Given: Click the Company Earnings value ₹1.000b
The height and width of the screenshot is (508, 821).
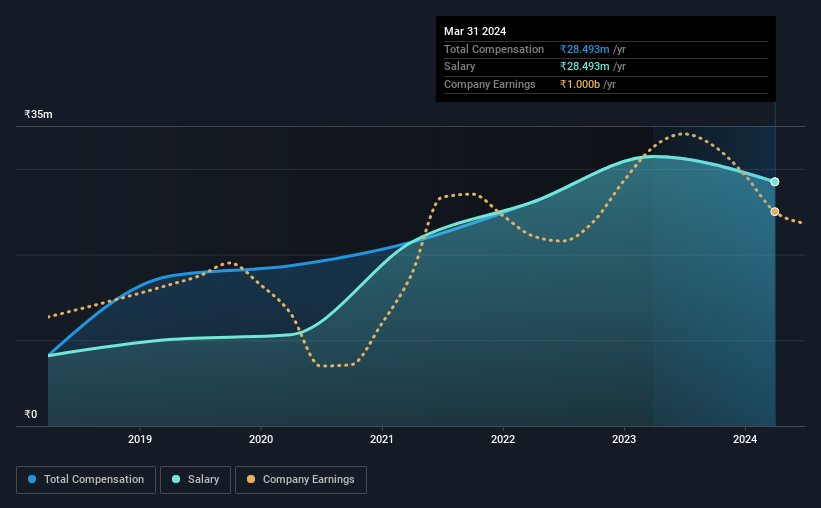Looking at the screenshot, I should [580, 84].
